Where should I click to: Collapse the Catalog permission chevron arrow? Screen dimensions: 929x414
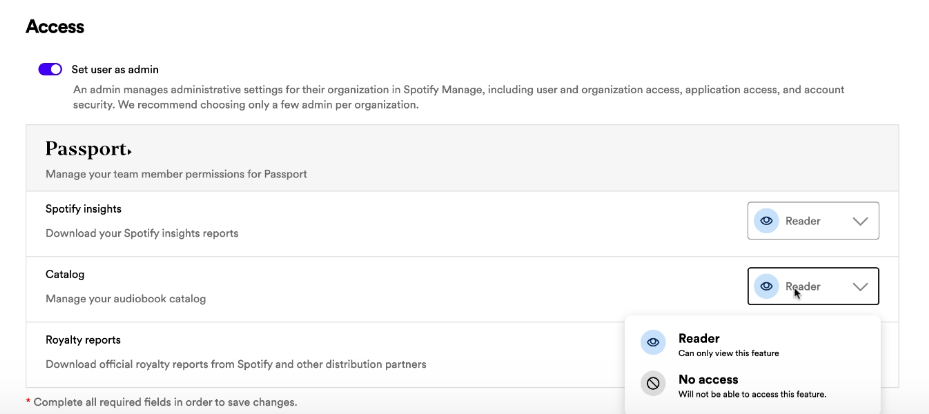[860, 287]
